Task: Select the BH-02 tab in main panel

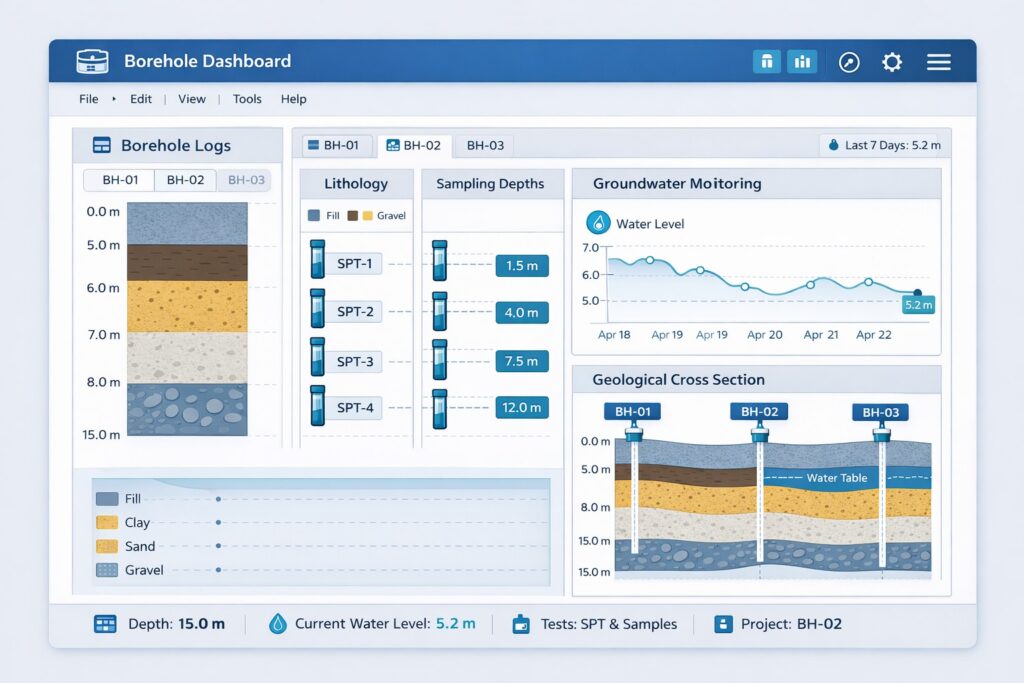Action: click(x=414, y=145)
